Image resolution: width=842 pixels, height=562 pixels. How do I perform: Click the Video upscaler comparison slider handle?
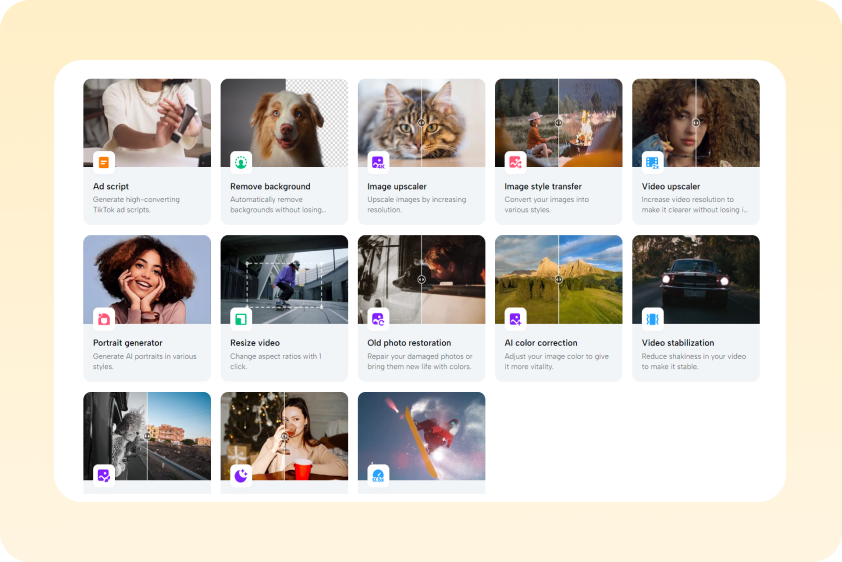coord(696,123)
